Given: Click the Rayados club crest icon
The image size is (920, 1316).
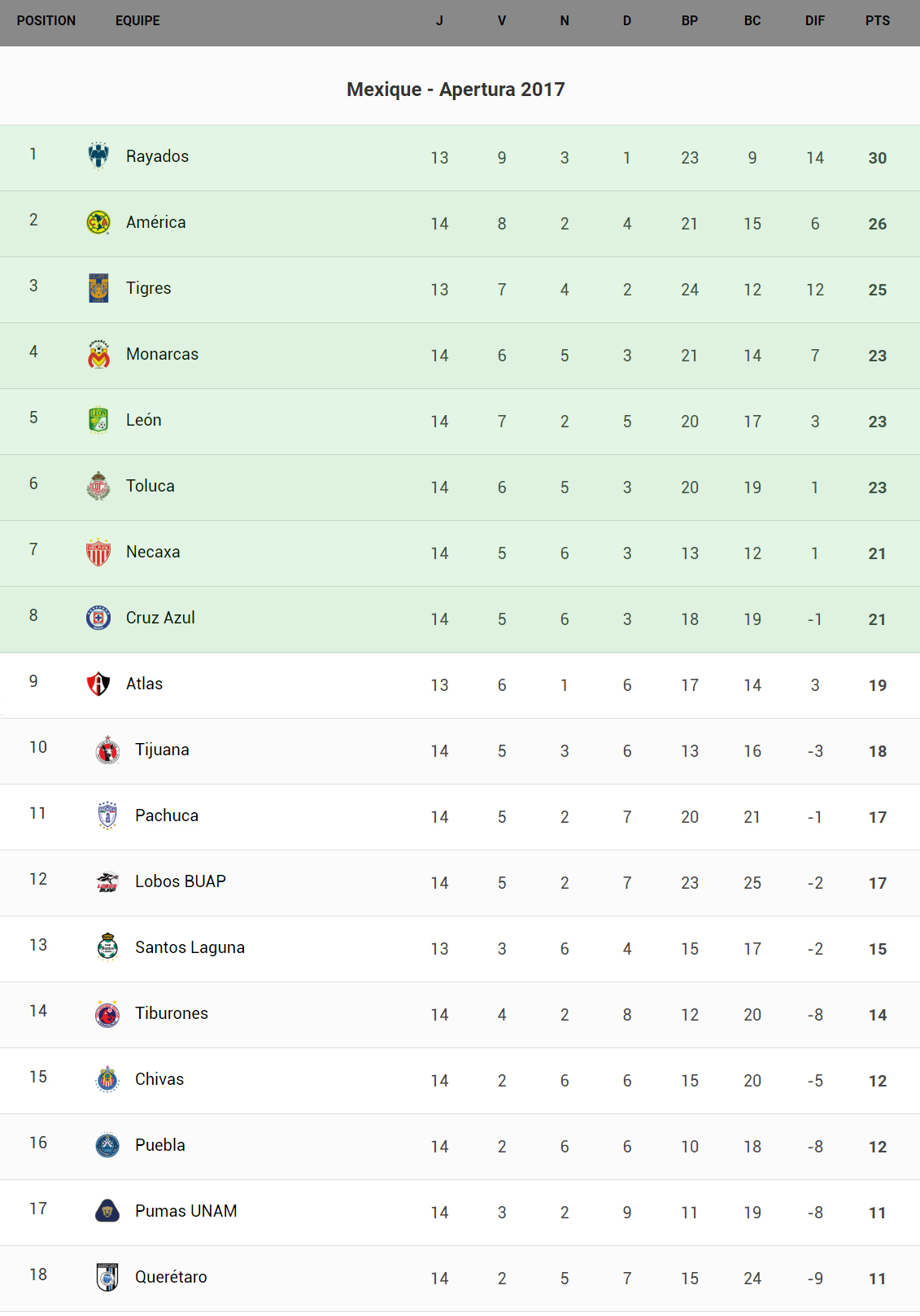Looking at the screenshot, I should (x=98, y=155).
